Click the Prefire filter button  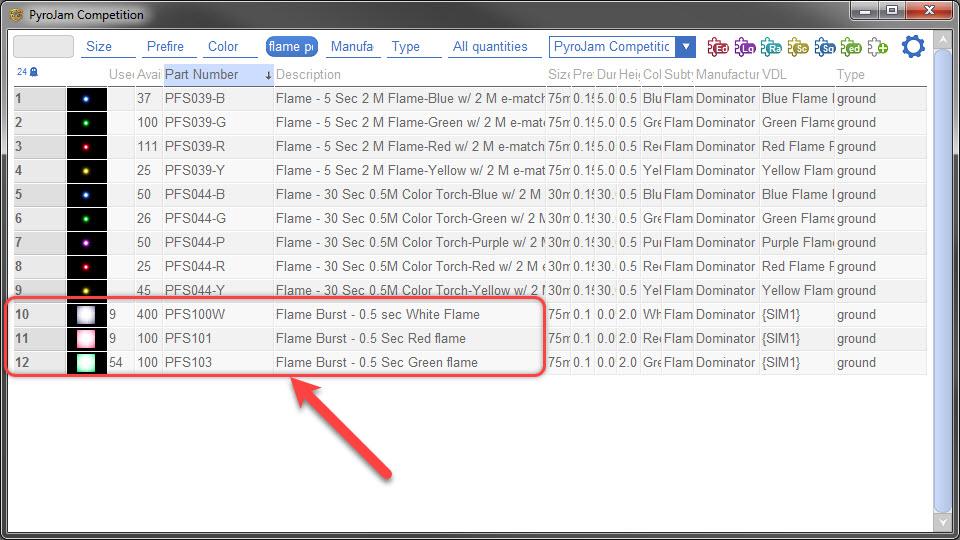click(x=165, y=47)
